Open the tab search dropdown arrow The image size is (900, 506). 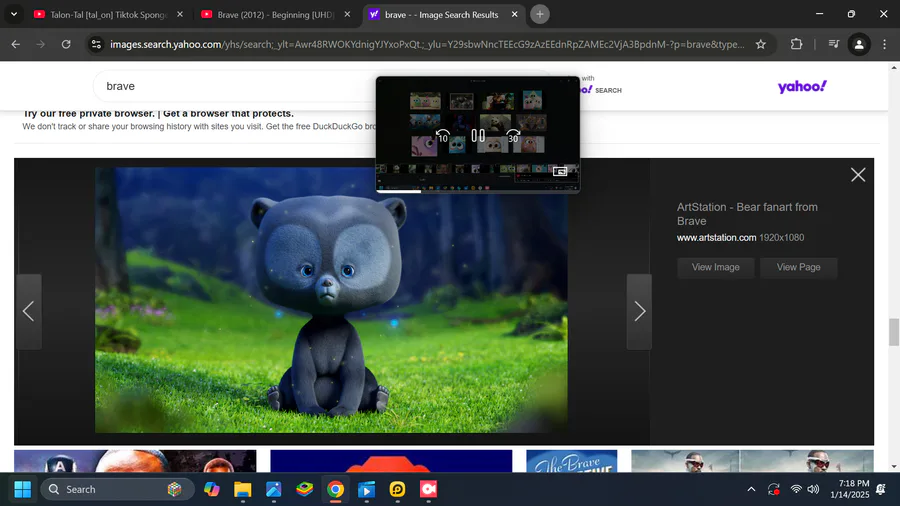tap(14, 14)
